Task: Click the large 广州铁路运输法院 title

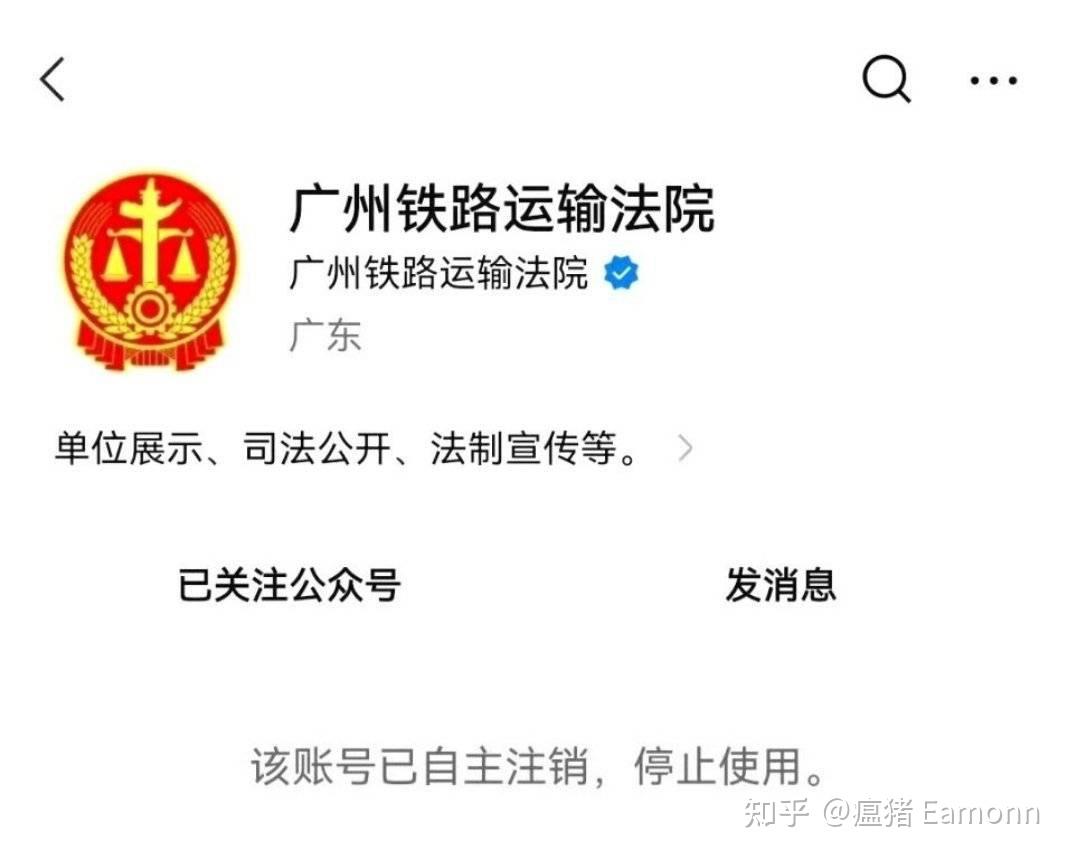Action: click(x=502, y=208)
